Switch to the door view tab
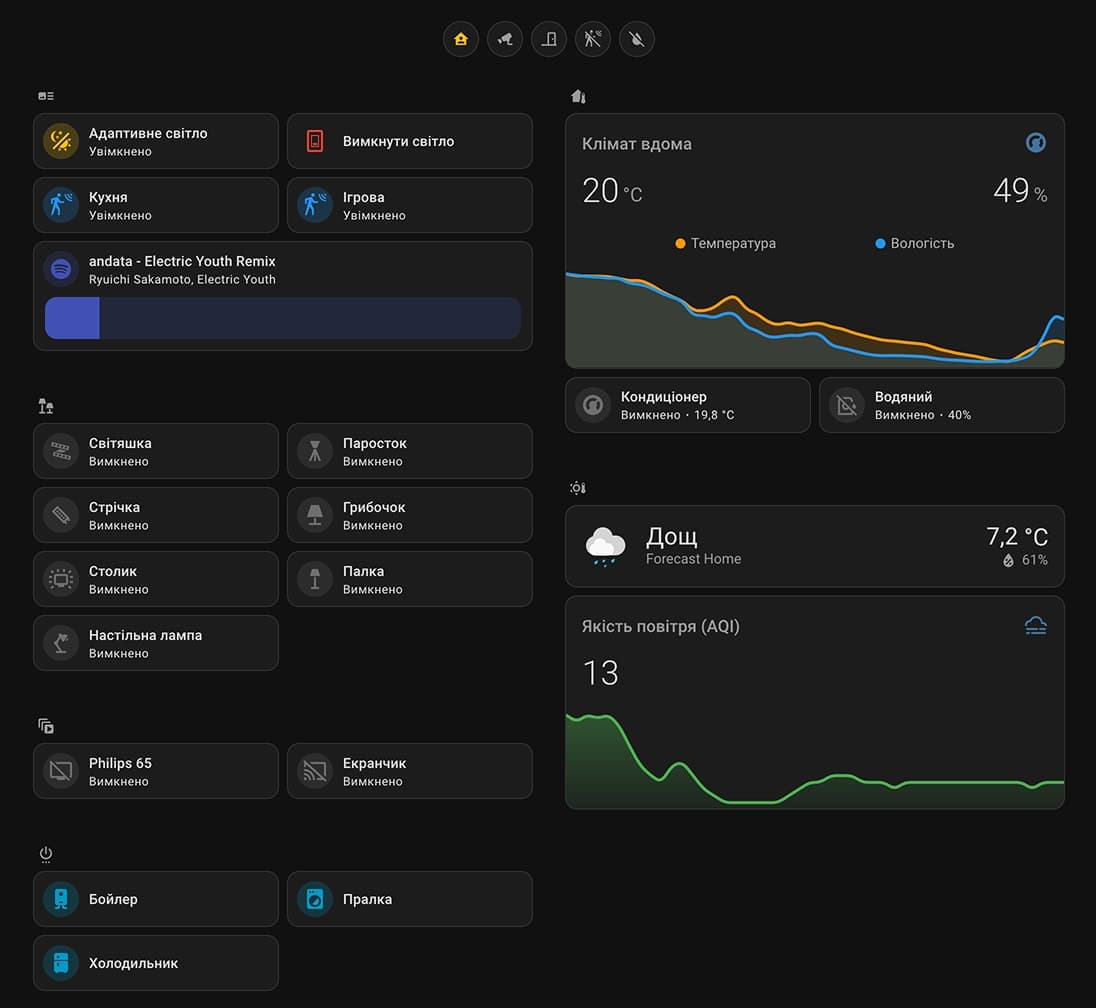This screenshot has height=1008, width=1096. [549, 39]
